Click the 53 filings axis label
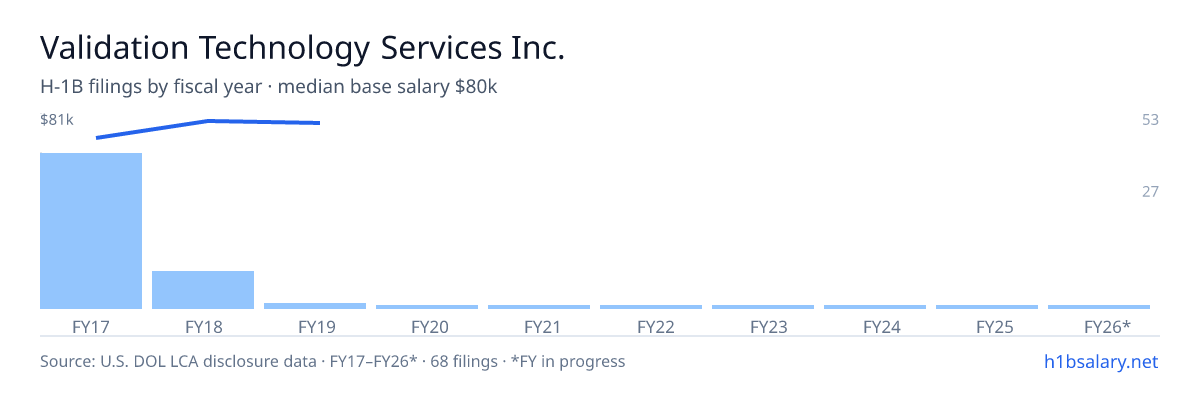The width and height of the screenshot is (1200, 400). tap(1150, 120)
